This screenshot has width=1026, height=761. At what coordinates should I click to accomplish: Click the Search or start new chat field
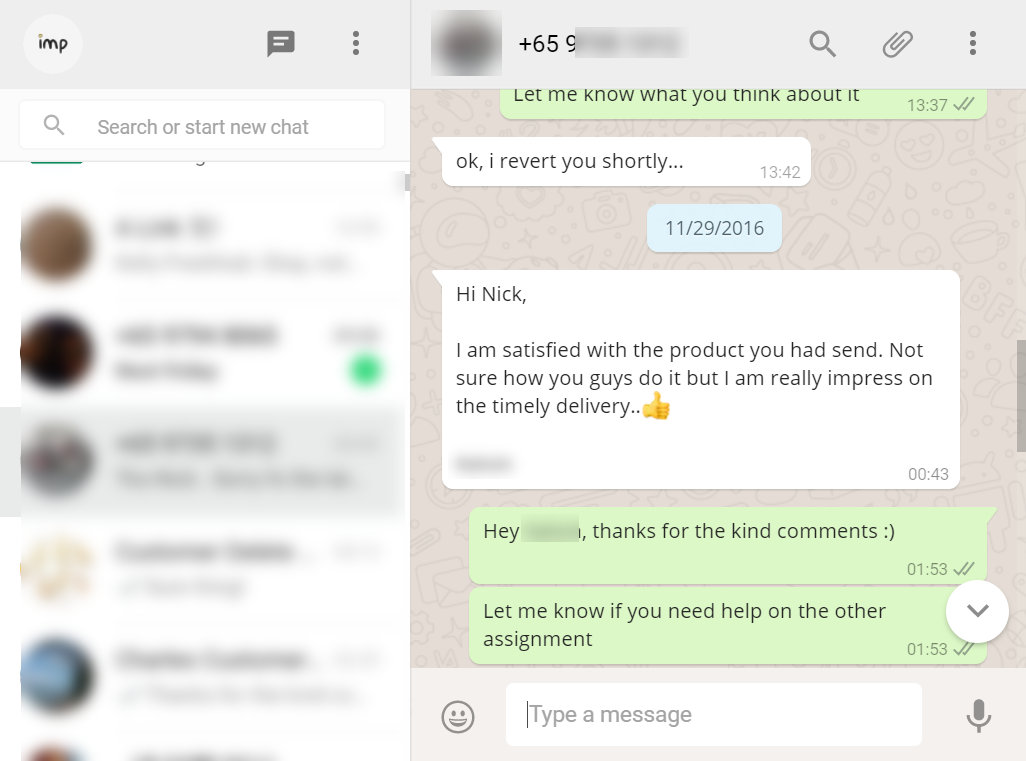tap(202, 125)
